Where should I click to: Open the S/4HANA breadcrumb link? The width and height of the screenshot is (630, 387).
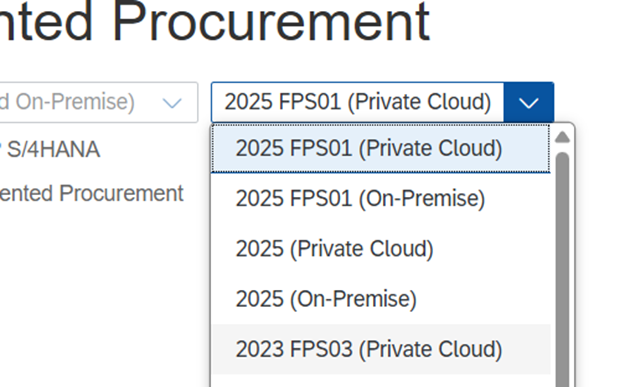pos(53,150)
